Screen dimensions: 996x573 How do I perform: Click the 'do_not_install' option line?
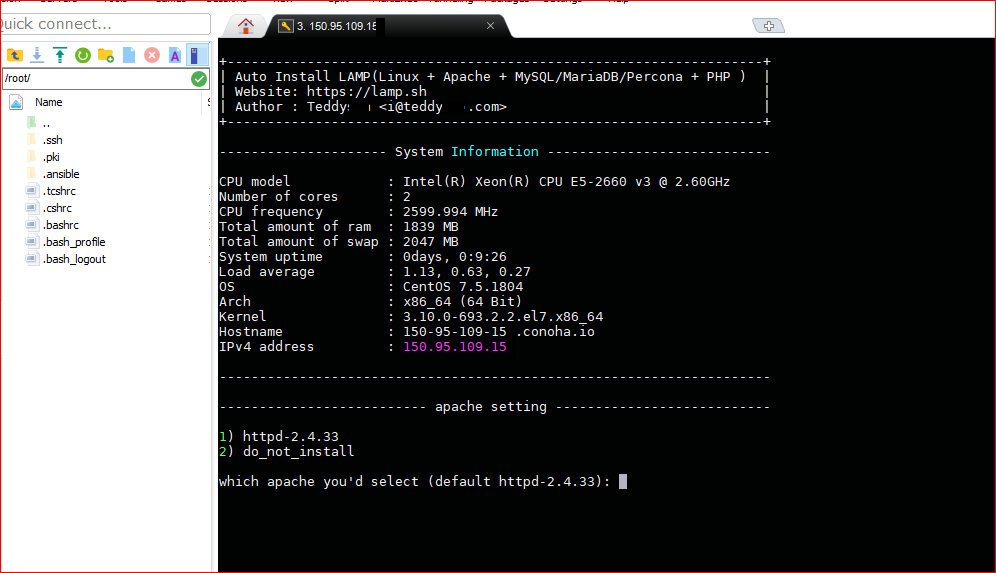point(298,452)
